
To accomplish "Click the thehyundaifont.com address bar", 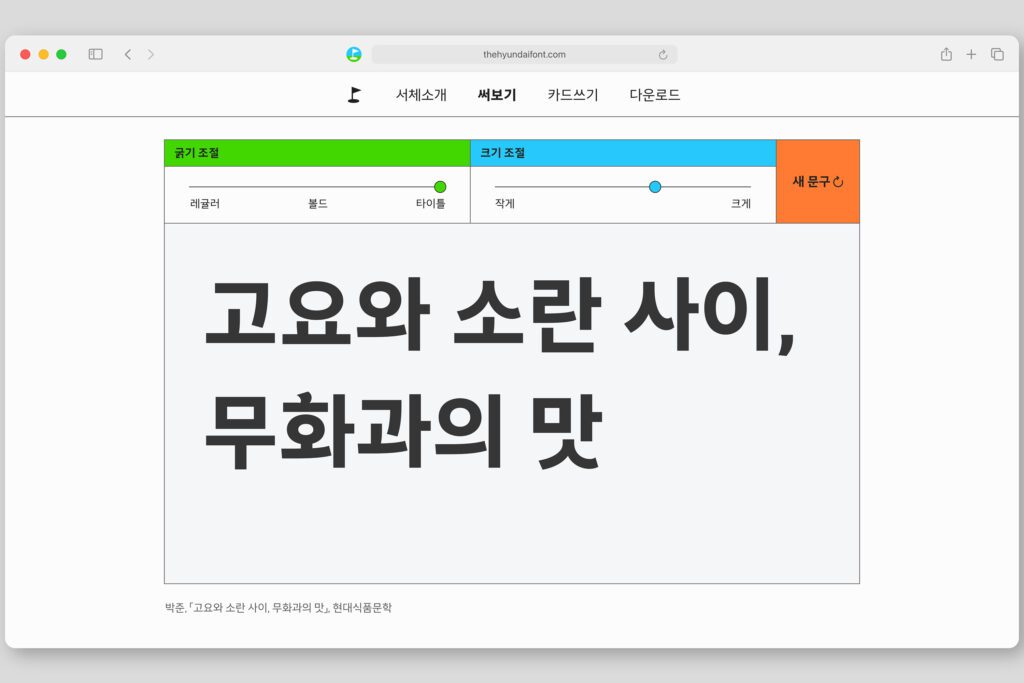I will point(524,54).
